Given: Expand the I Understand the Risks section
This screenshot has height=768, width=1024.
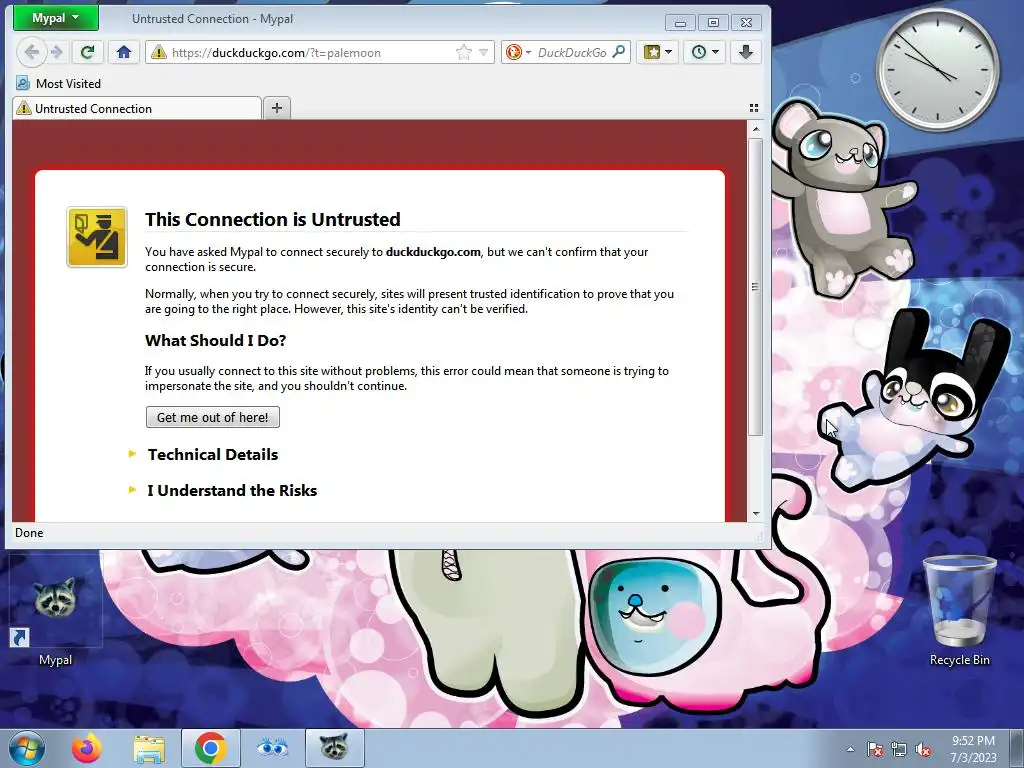Looking at the screenshot, I should [x=232, y=490].
